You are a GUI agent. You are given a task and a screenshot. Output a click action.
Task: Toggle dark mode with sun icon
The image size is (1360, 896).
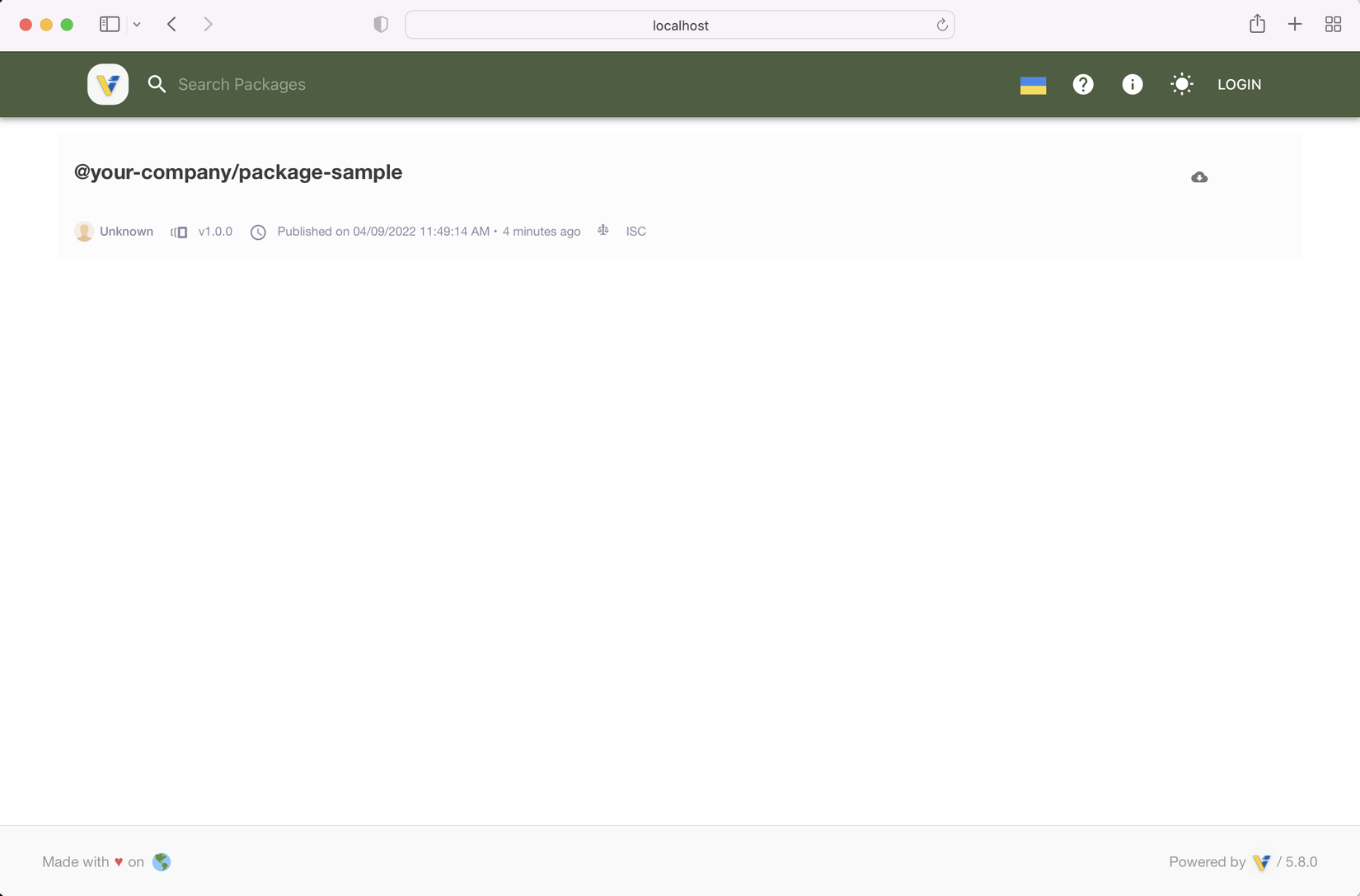coord(1182,84)
